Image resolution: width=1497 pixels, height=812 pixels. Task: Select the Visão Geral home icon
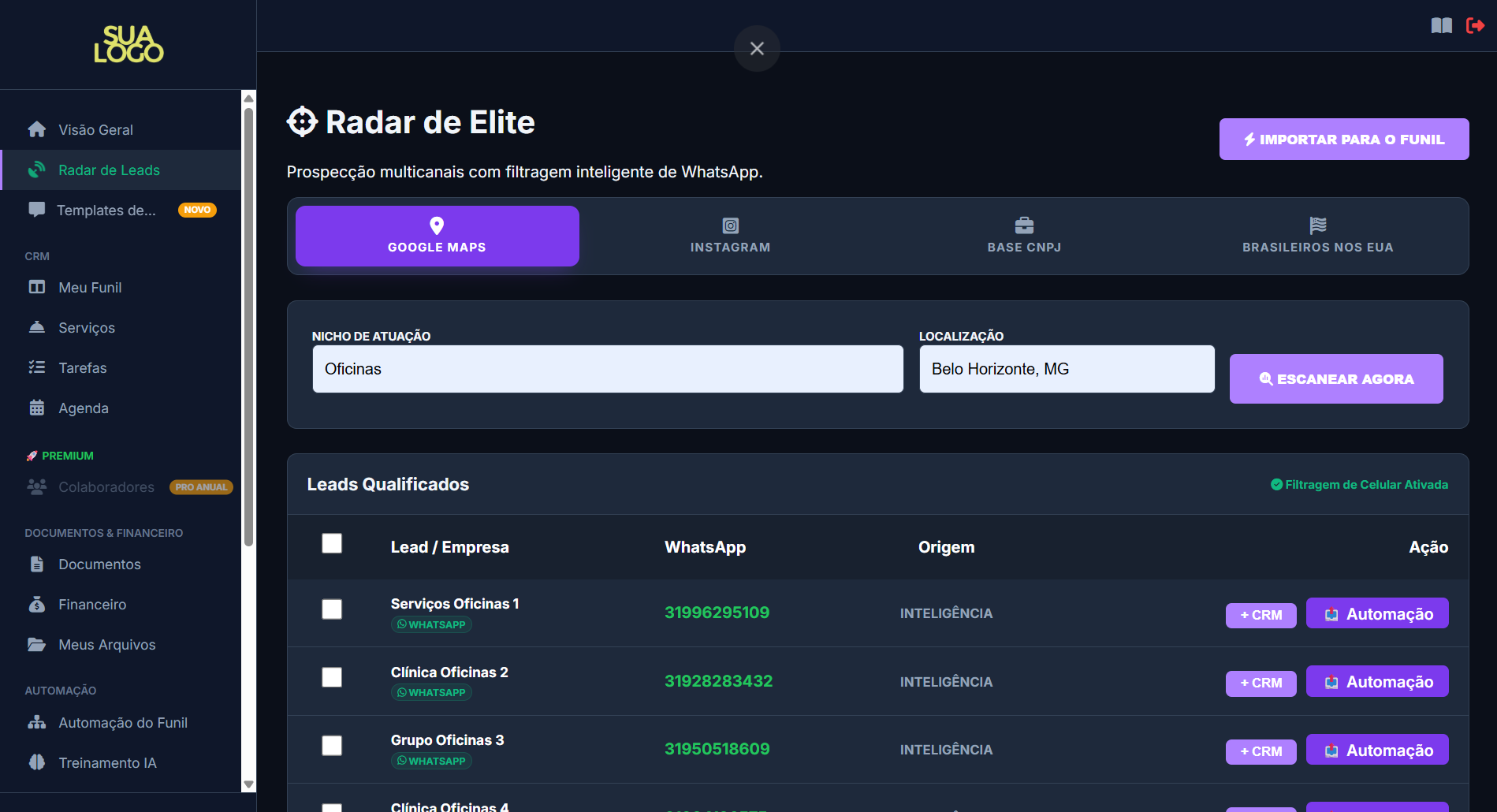pyautogui.click(x=36, y=129)
